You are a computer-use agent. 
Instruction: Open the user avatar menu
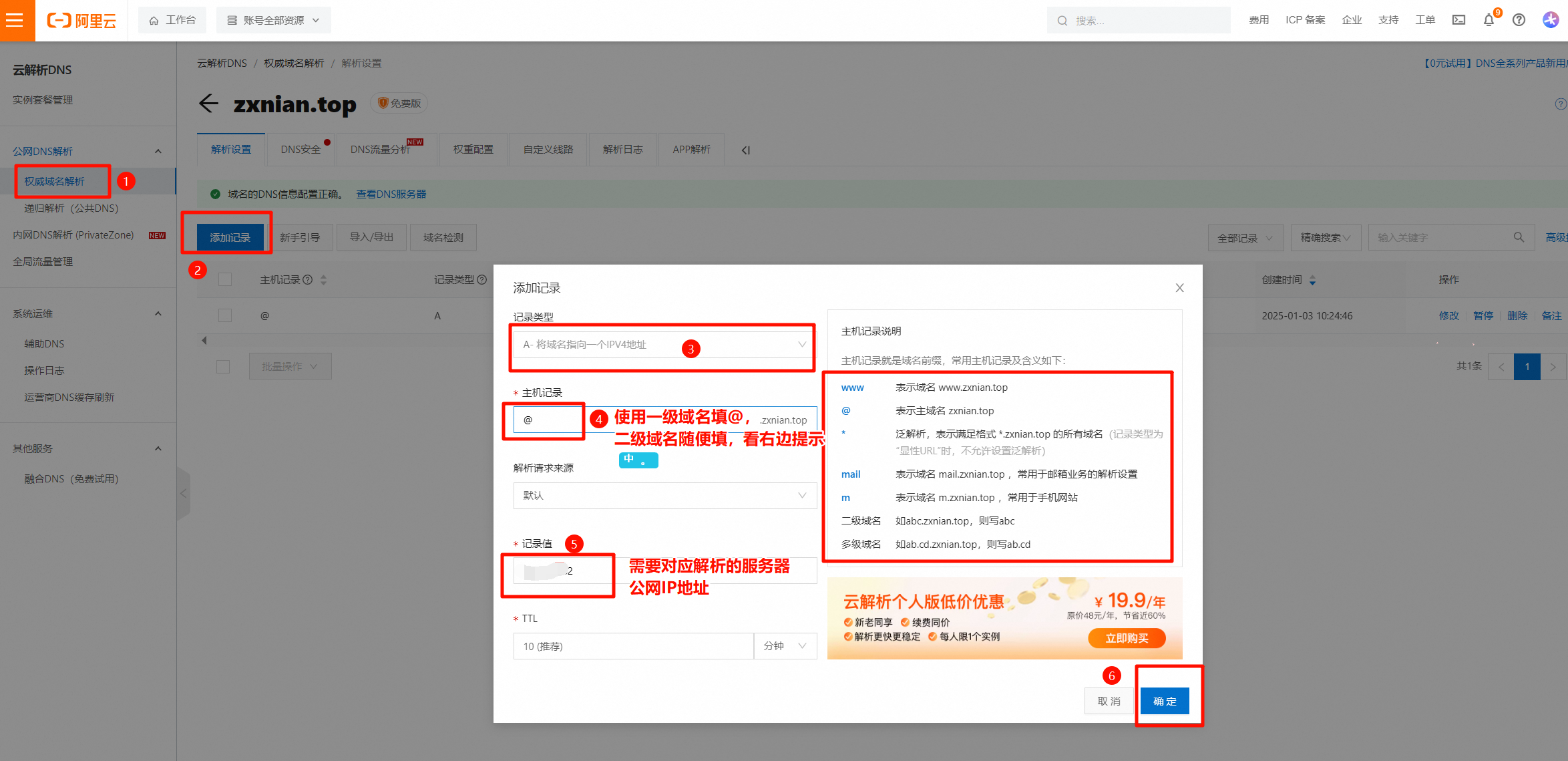coord(1551,20)
